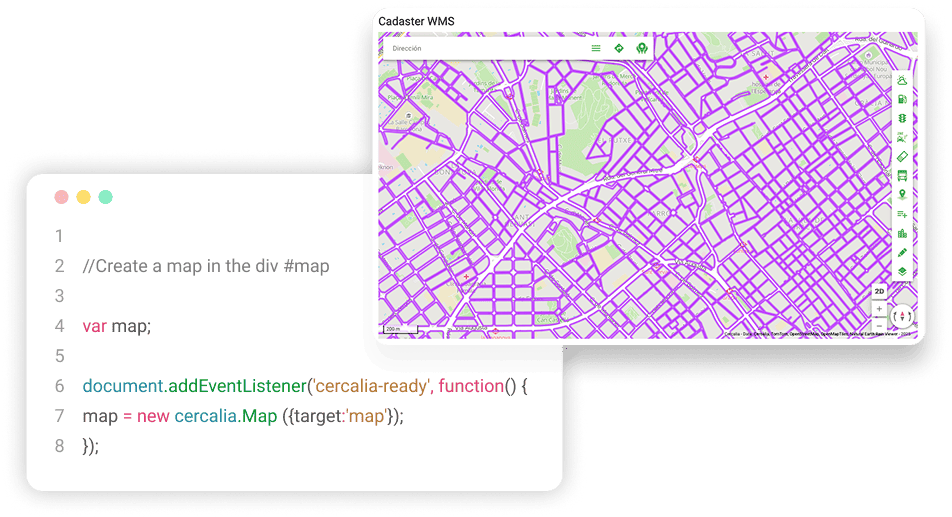Click the 200 m map scale bar
The height and width of the screenshot is (517, 952).
pos(400,329)
